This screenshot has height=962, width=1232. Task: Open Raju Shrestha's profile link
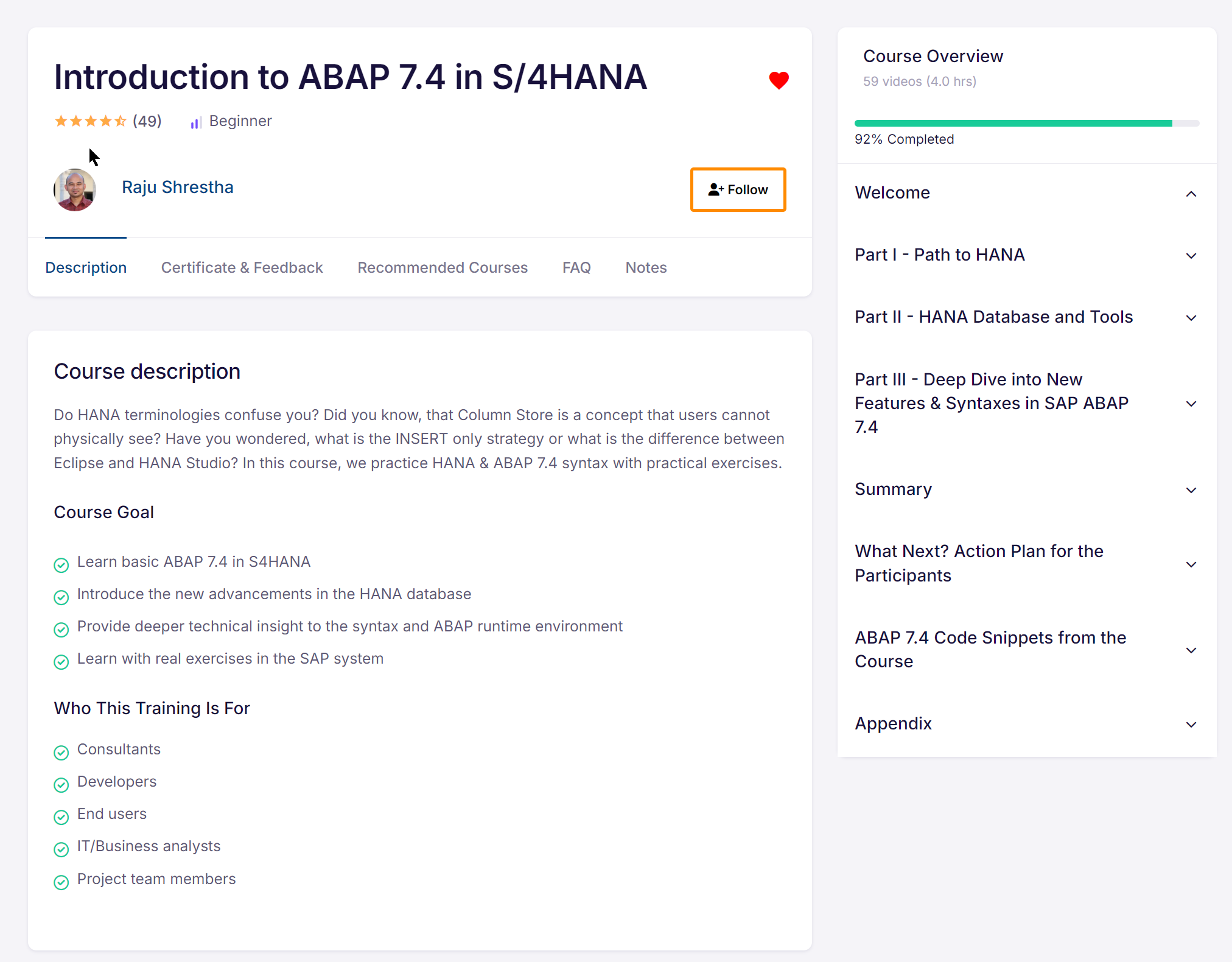(x=177, y=188)
